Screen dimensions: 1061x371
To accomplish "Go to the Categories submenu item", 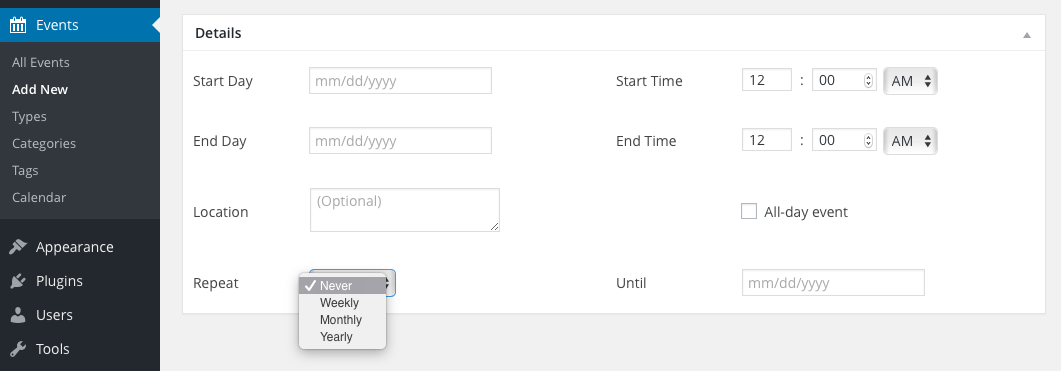I will [x=44, y=144].
